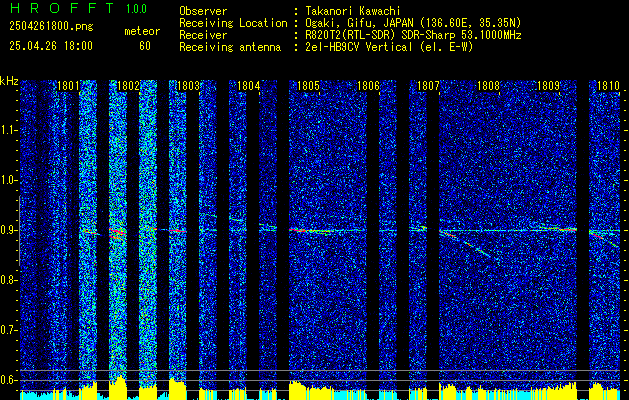Click the date 25.04.26 18:00

coord(51,46)
